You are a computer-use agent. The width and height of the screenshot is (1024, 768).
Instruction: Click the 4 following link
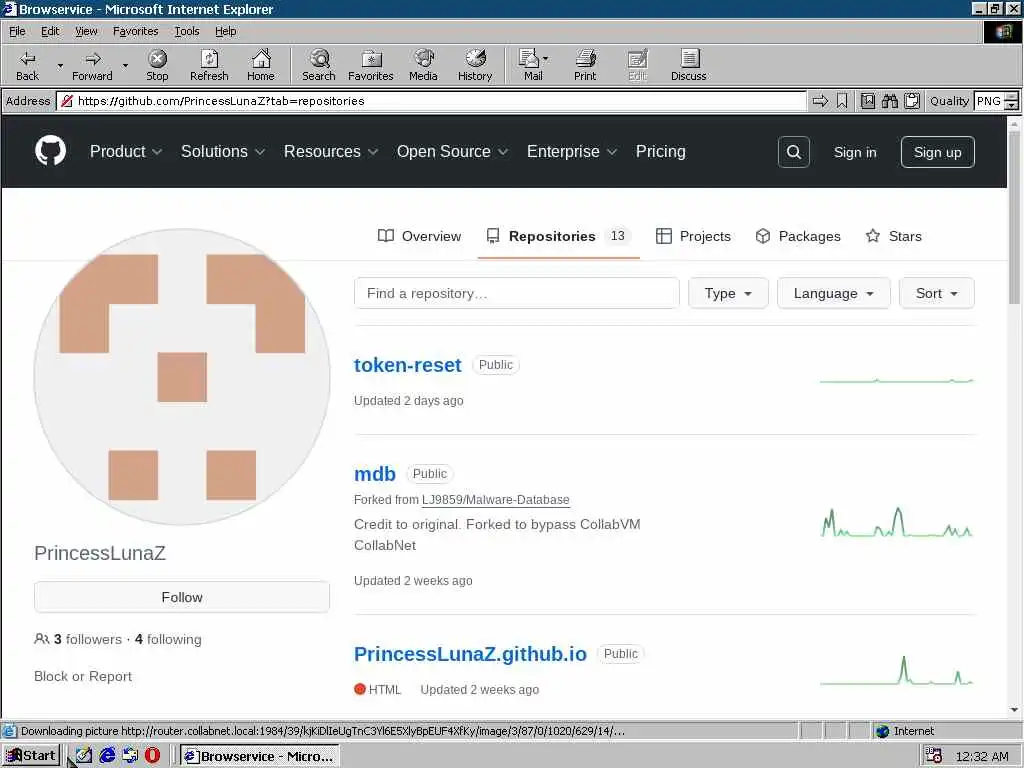(168, 639)
